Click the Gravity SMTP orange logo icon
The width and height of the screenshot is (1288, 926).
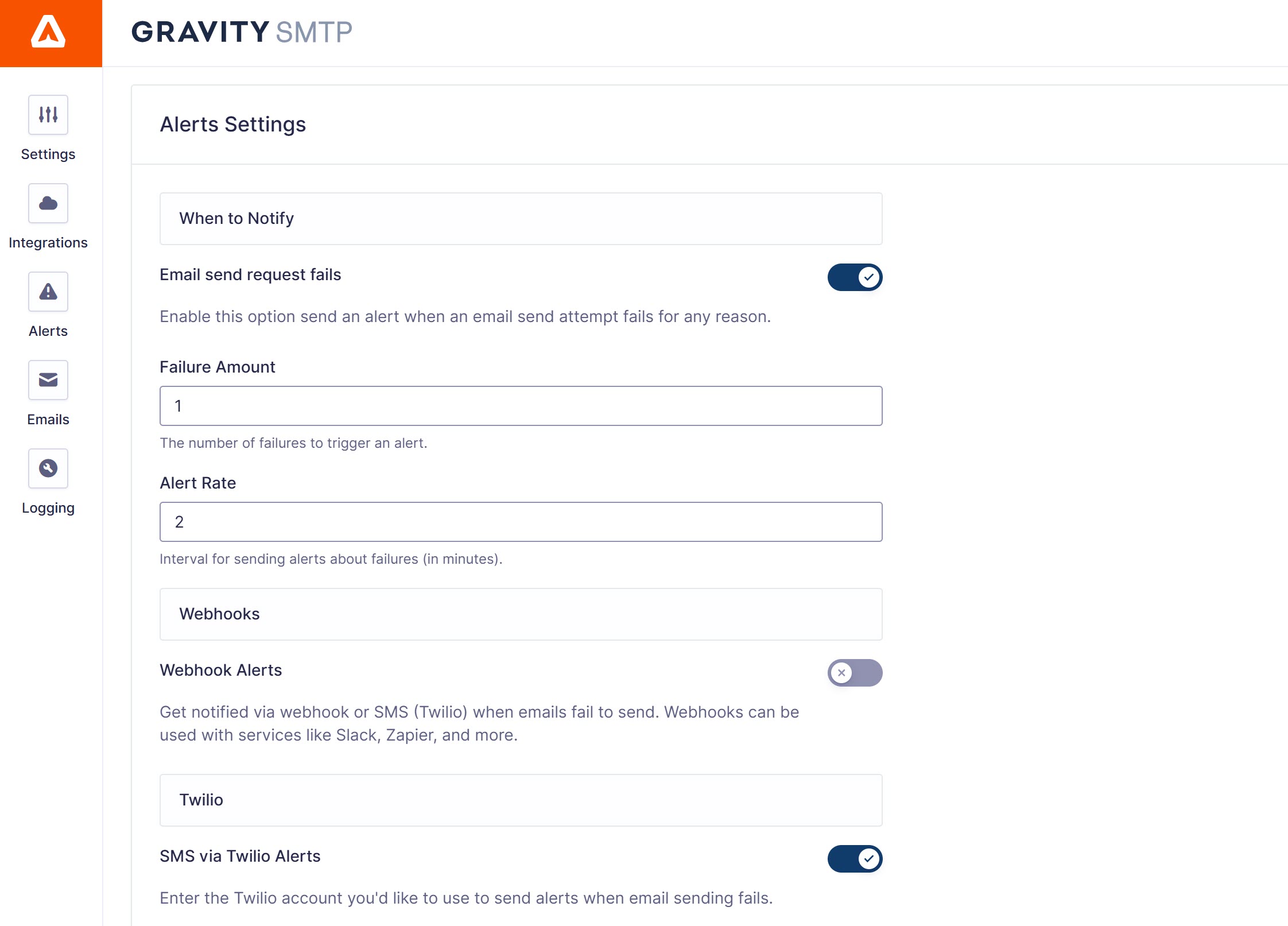coord(49,32)
